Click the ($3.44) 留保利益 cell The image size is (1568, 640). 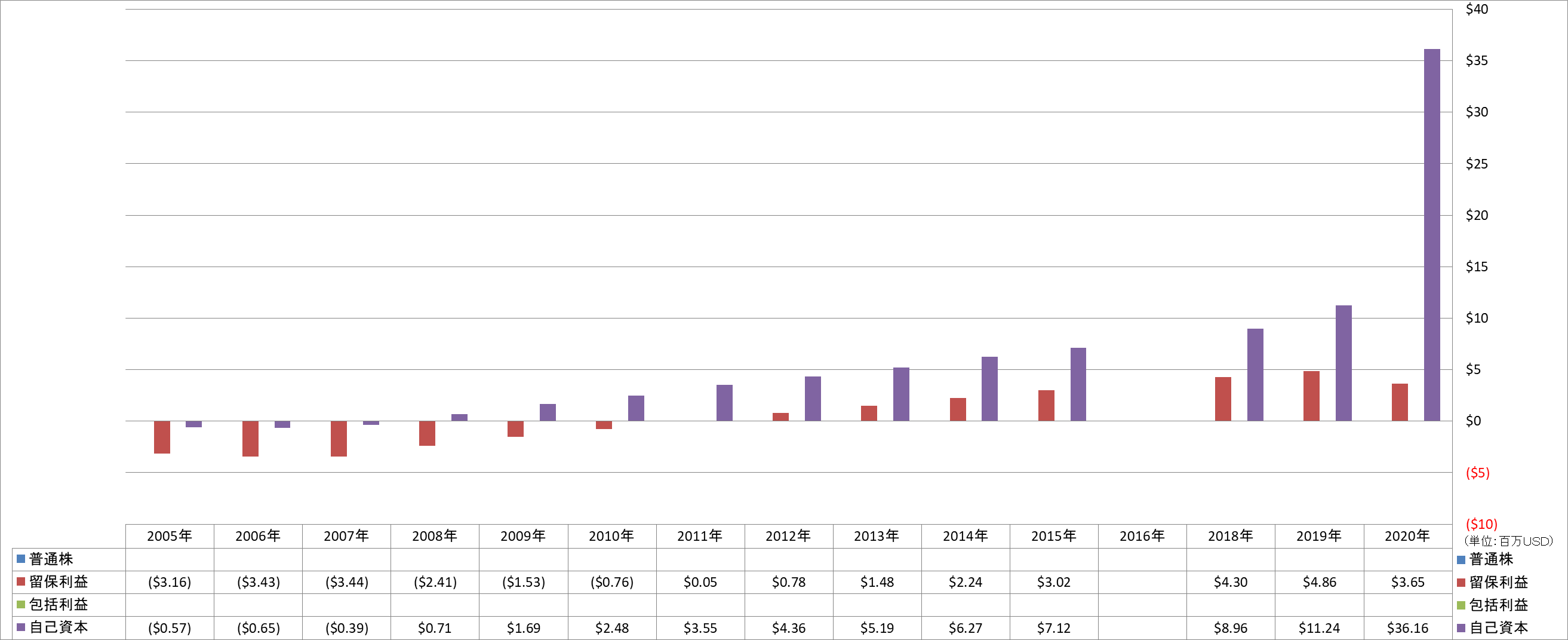(346, 582)
